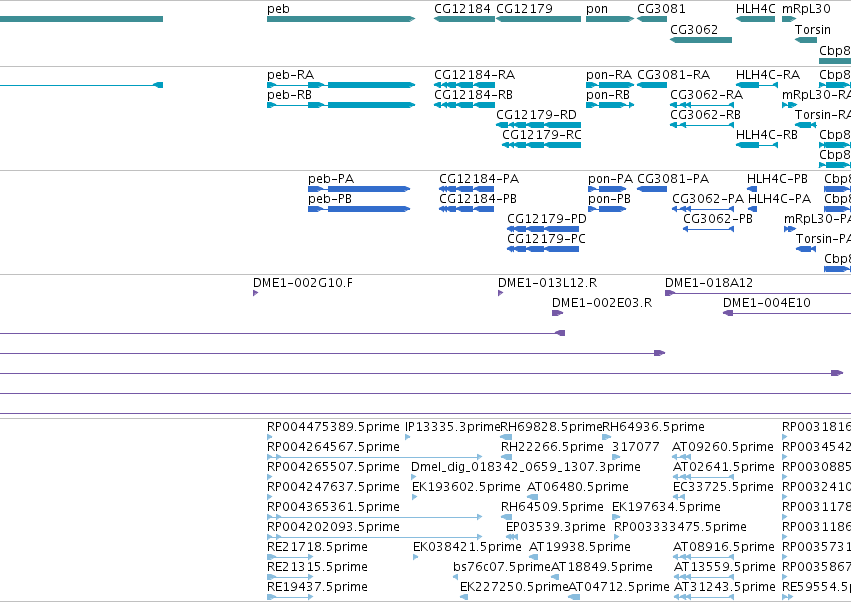Select the pon-PA protein

pyautogui.click(x=607, y=189)
